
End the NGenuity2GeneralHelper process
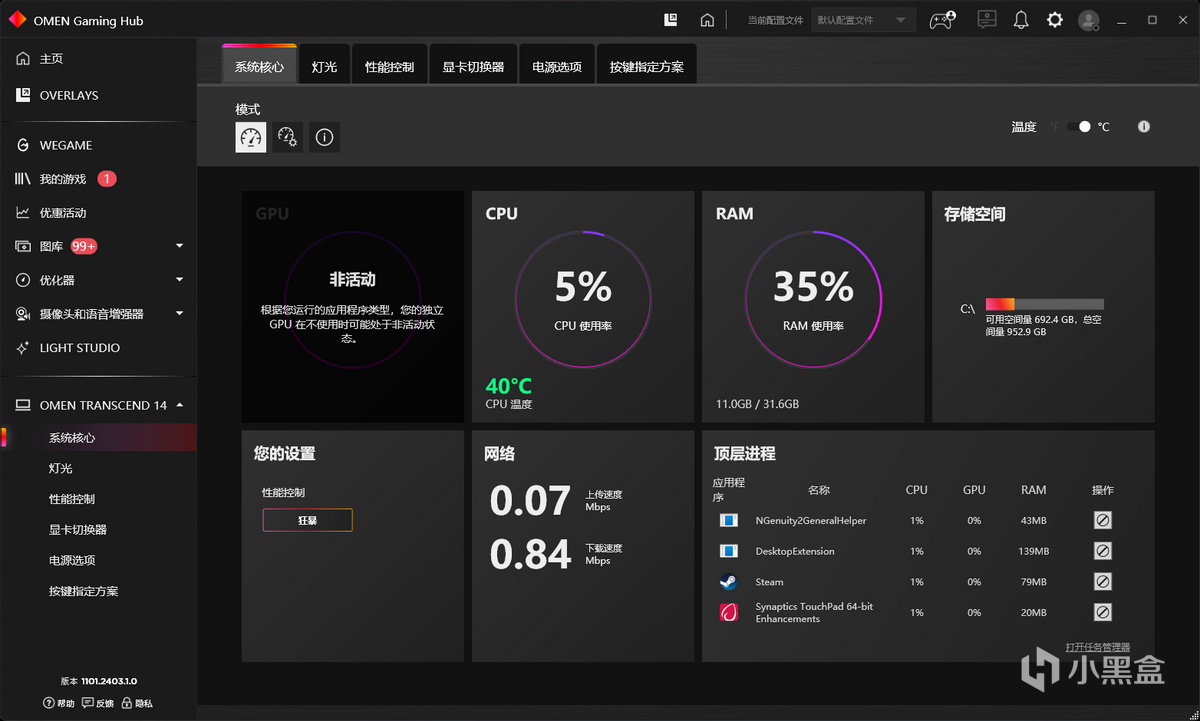click(x=1103, y=520)
